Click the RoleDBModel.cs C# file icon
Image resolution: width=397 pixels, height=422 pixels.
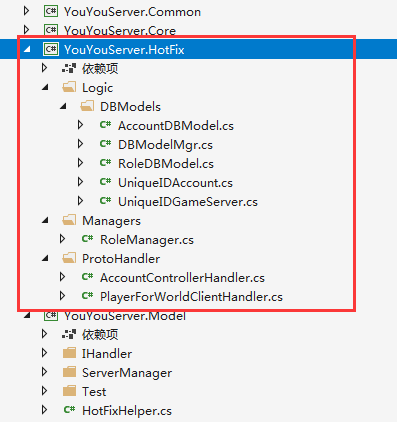pyautogui.click(x=105, y=163)
